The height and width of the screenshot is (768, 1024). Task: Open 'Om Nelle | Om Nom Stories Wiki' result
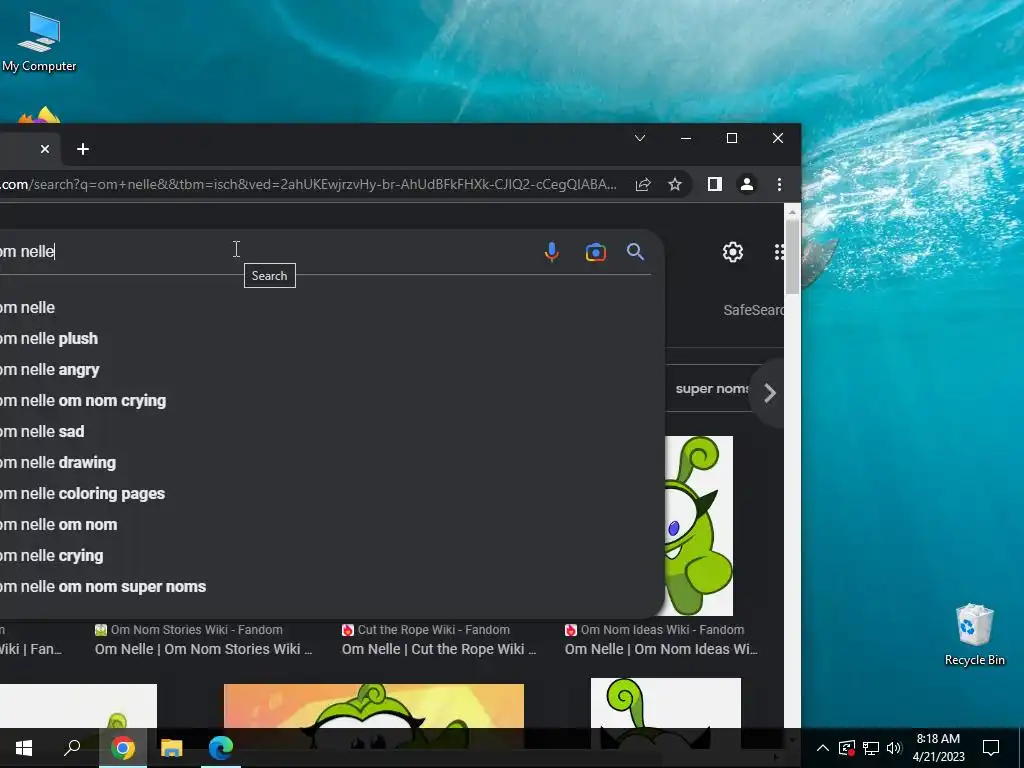coord(203,649)
